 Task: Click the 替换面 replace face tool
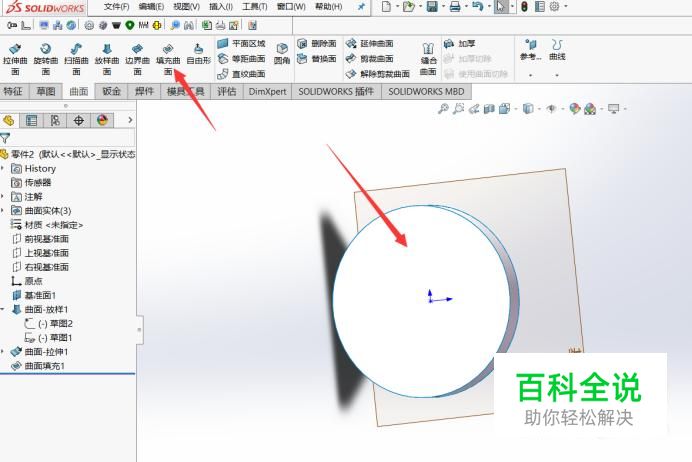tap(317, 58)
